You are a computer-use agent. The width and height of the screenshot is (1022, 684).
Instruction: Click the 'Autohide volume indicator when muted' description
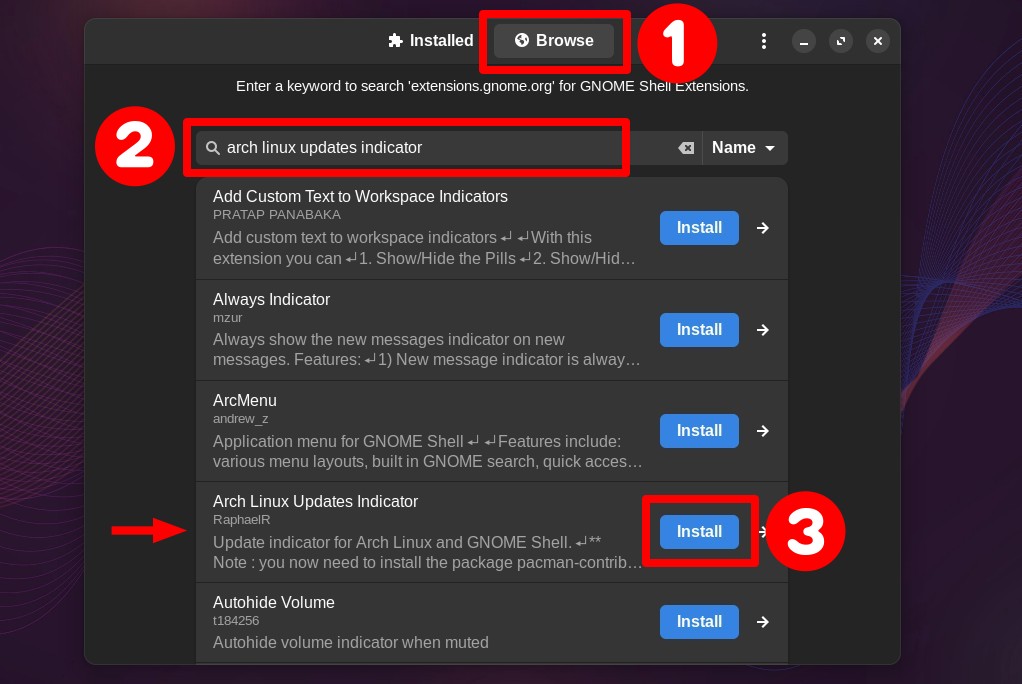point(351,642)
